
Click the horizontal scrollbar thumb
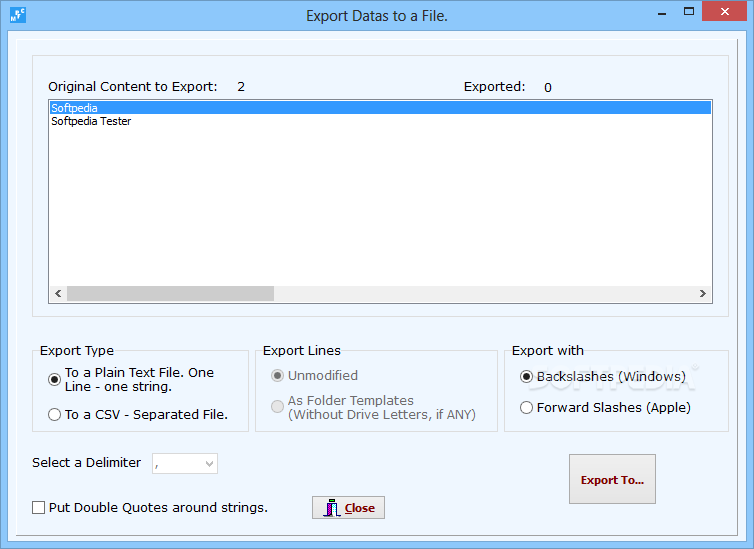pos(171,293)
